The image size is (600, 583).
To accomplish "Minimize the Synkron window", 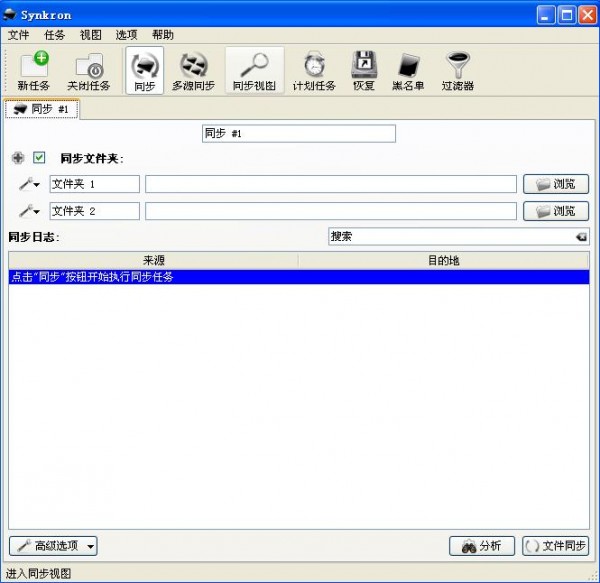I will tap(546, 15).
